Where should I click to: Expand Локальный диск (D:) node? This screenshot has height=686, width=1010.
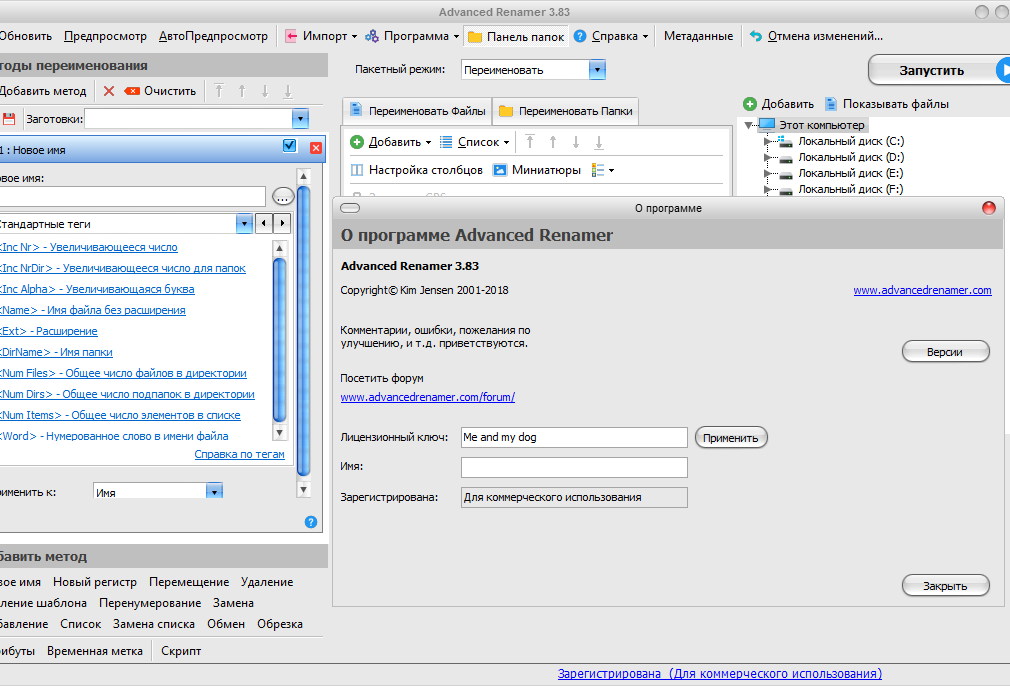pos(767,157)
